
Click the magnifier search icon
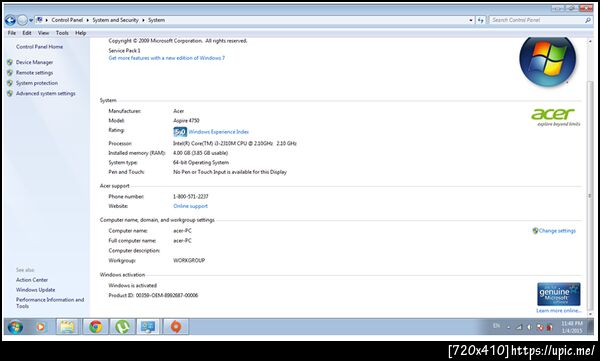point(588,20)
